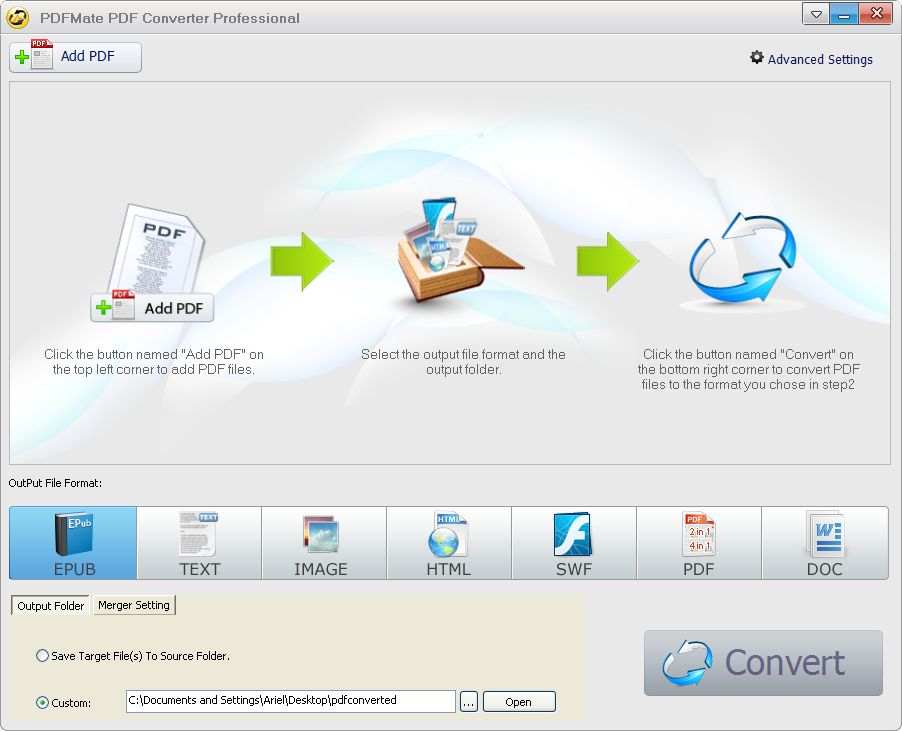Click the format book illustration in step two

(459, 251)
